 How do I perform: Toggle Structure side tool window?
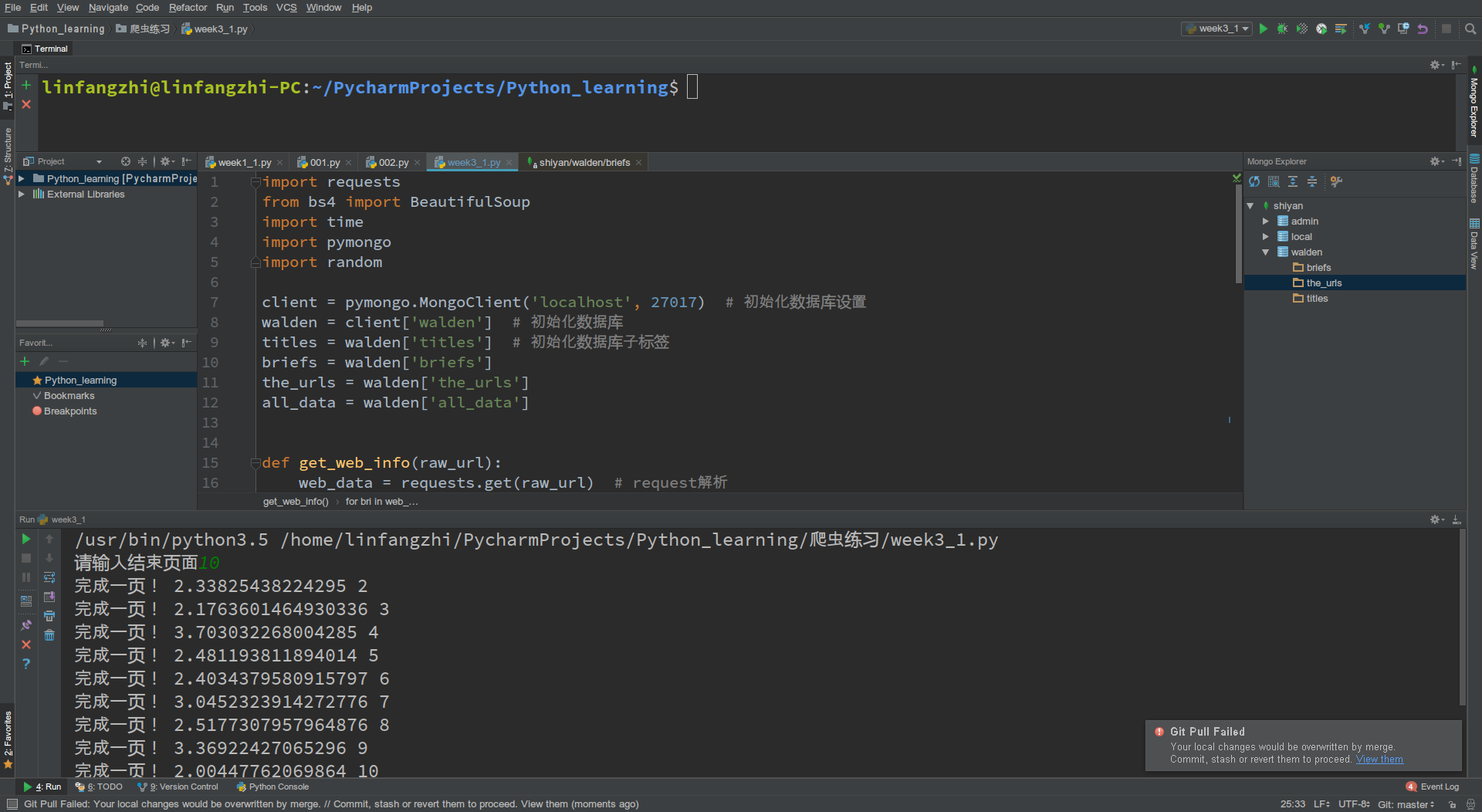pos(8,156)
